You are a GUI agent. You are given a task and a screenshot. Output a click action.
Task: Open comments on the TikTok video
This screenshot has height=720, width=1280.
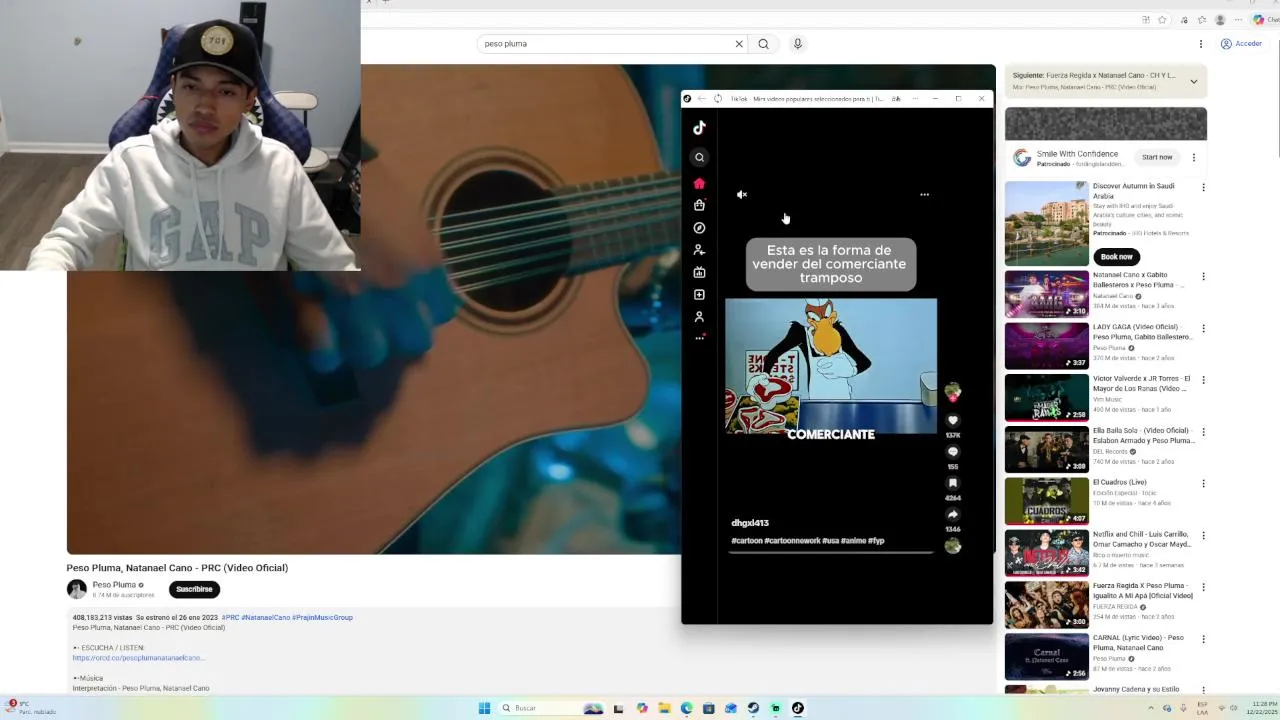coord(953,452)
